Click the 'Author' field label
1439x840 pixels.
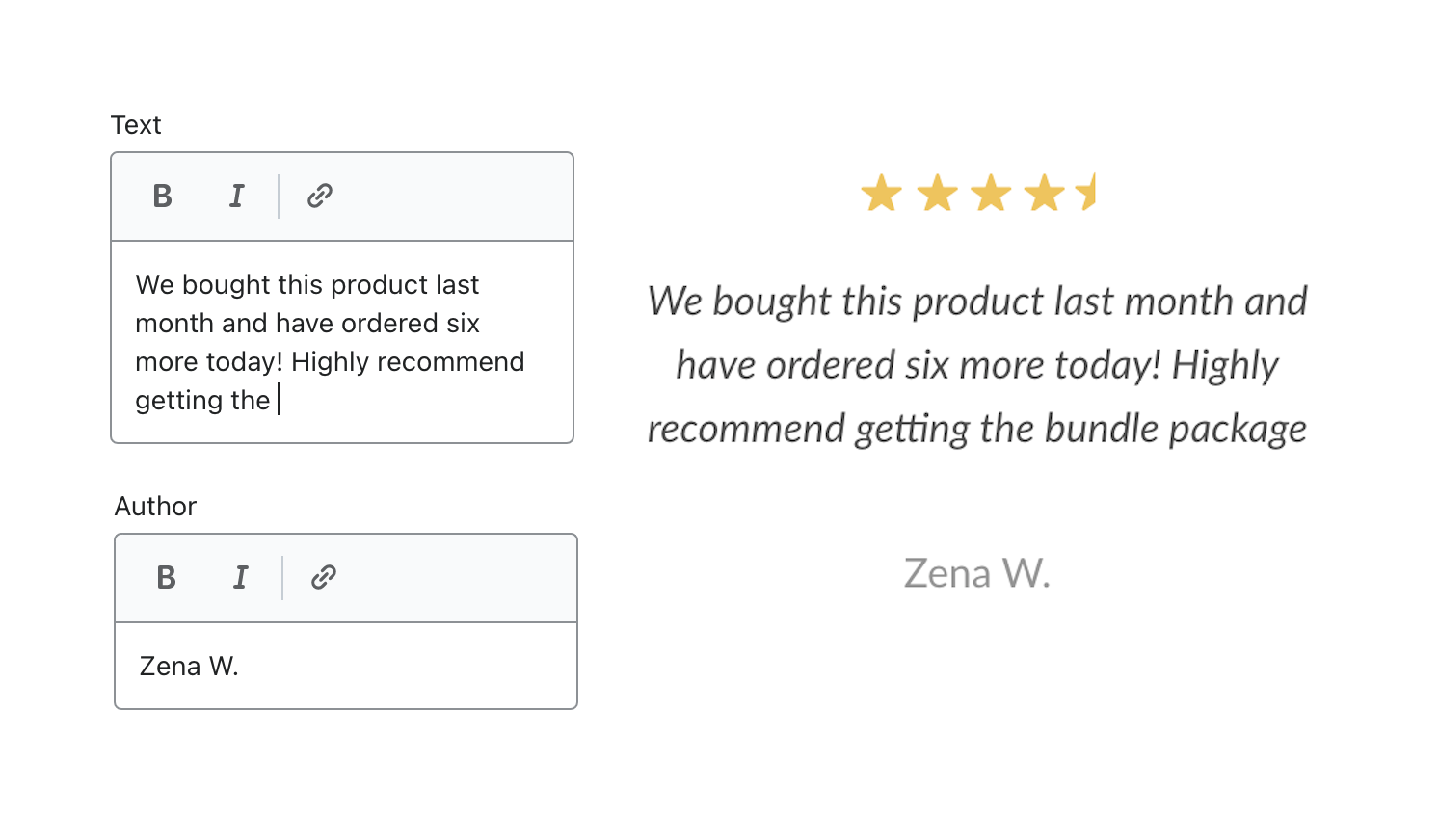(155, 507)
